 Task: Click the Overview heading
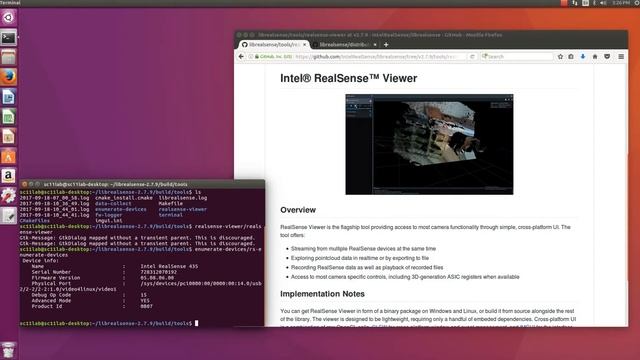tap(298, 210)
